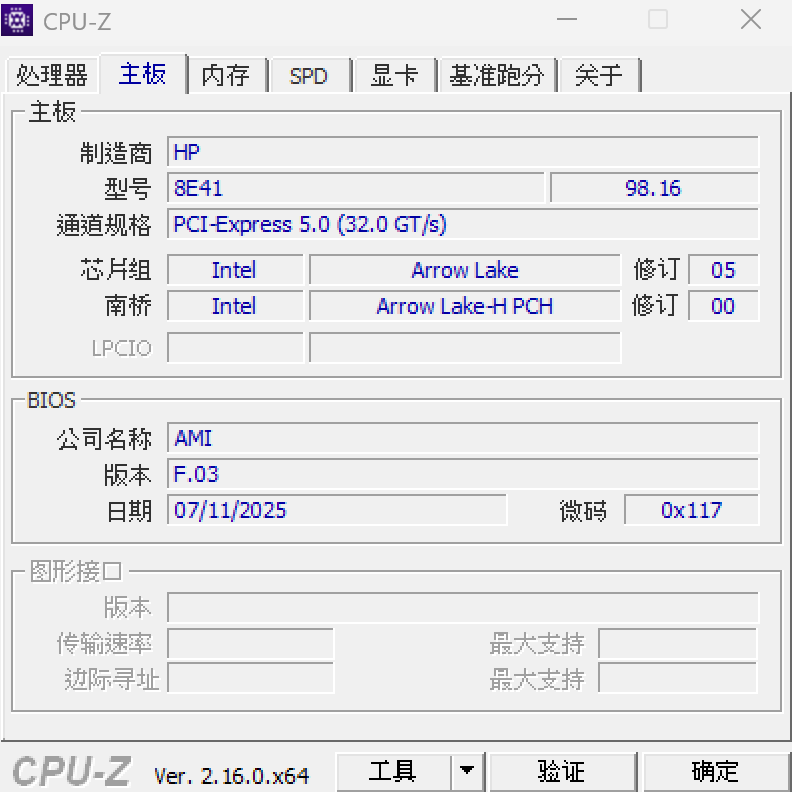Click the BIOS date 07/11/2025
Viewport: 792px width, 792px height.
coord(337,510)
